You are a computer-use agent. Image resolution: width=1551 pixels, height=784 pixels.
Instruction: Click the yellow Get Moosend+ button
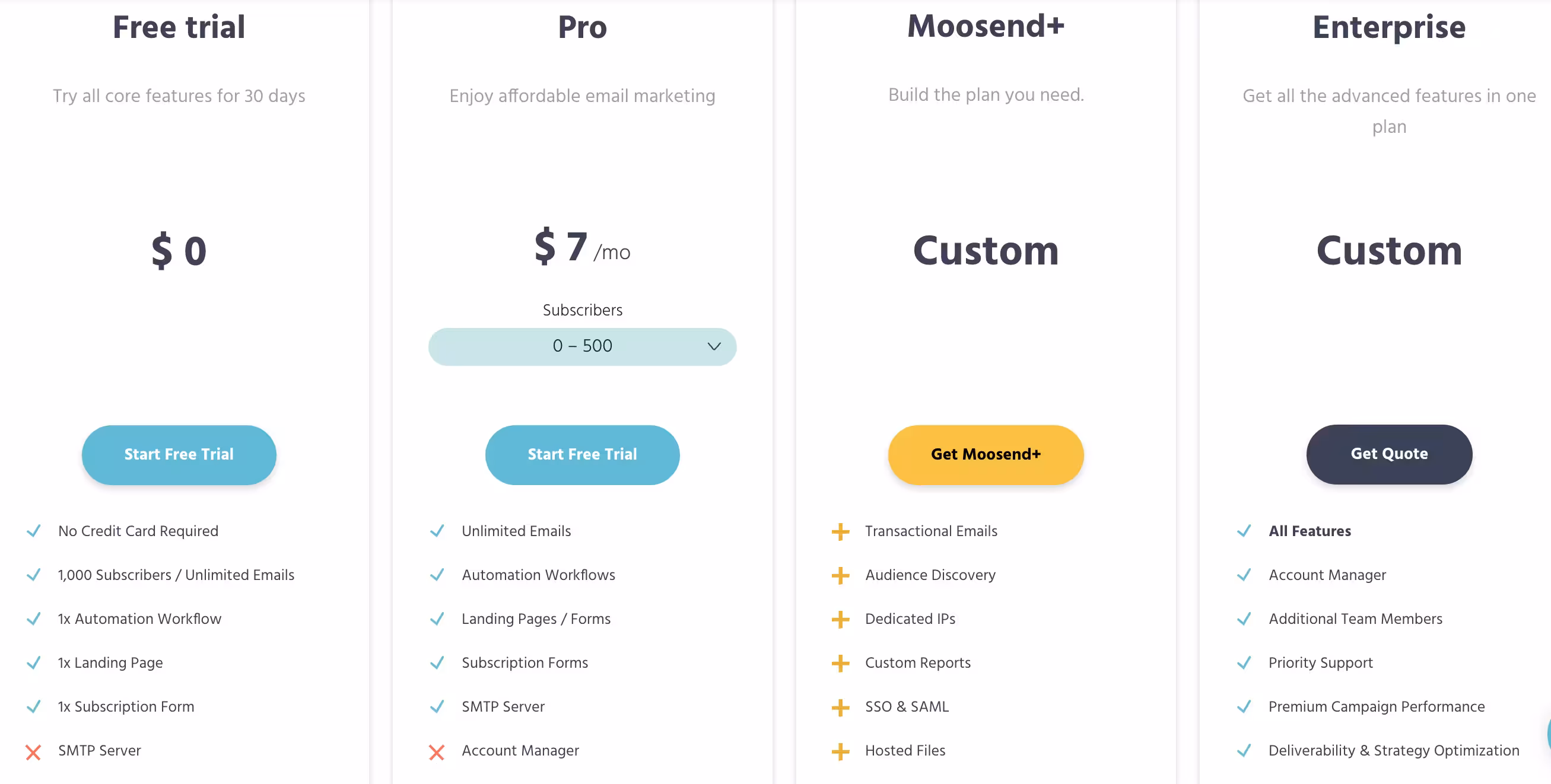tap(985, 454)
